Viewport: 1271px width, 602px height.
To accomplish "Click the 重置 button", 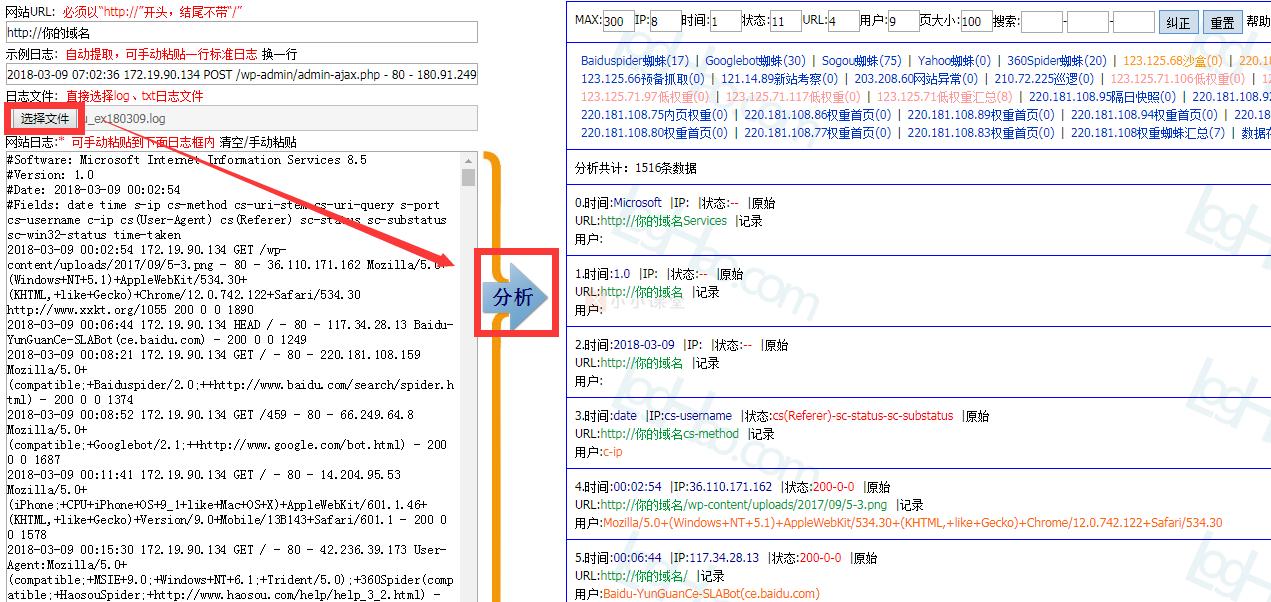I will click(x=1221, y=20).
